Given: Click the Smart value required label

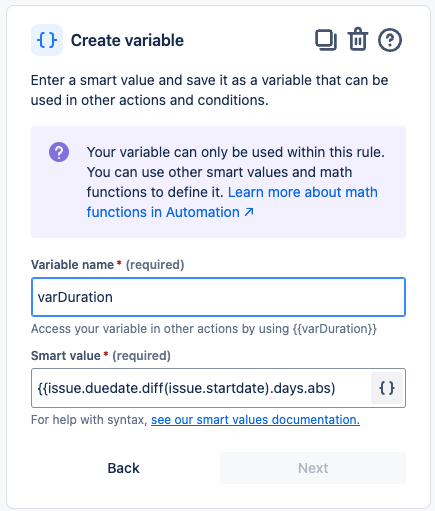Looking at the screenshot, I should coord(101,356).
